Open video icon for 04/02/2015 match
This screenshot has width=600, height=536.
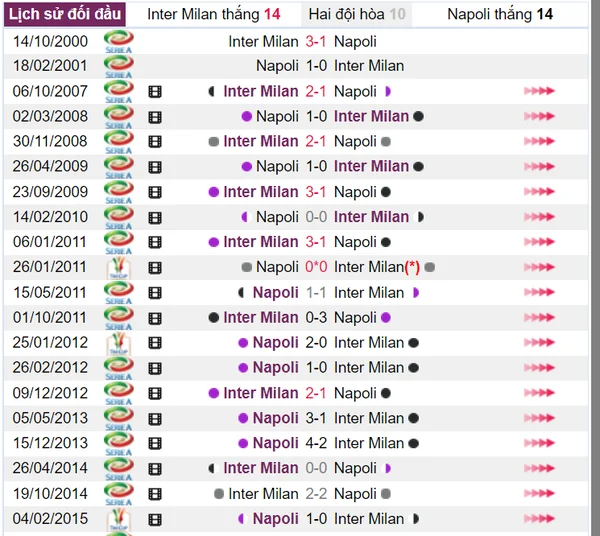point(155,519)
